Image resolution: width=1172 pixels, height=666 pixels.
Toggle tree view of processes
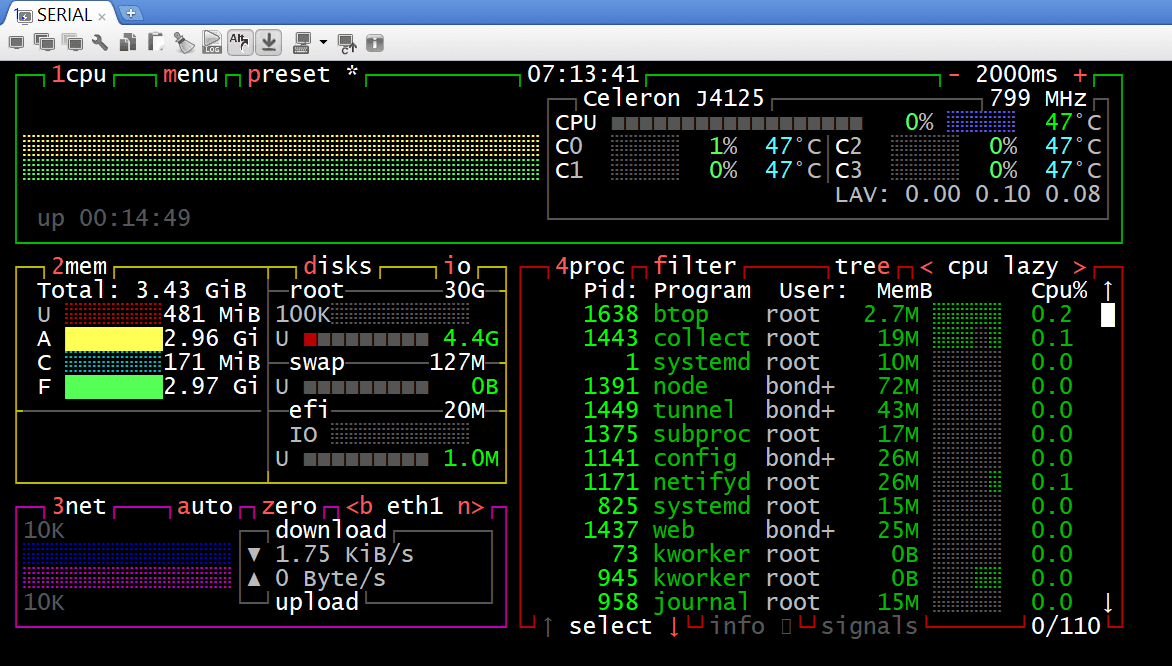[x=862, y=266]
